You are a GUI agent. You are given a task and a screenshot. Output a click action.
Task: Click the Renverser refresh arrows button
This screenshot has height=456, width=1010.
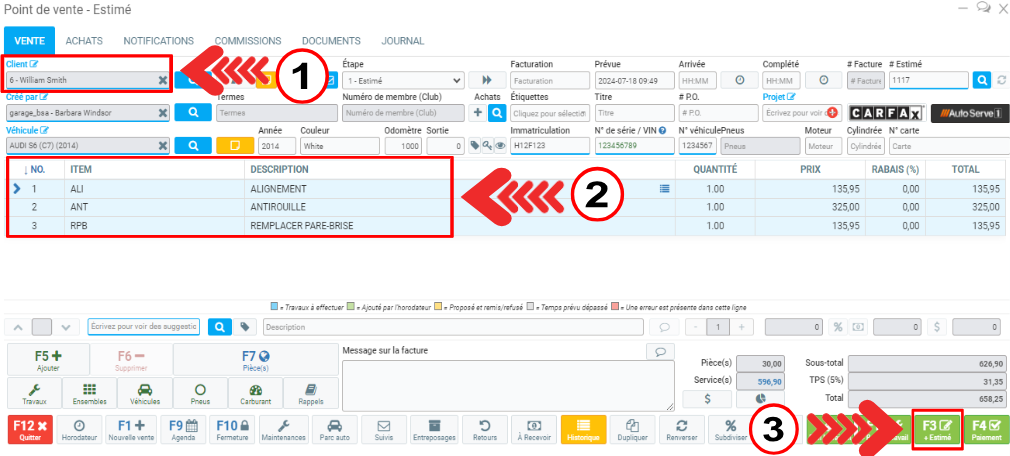point(680,429)
